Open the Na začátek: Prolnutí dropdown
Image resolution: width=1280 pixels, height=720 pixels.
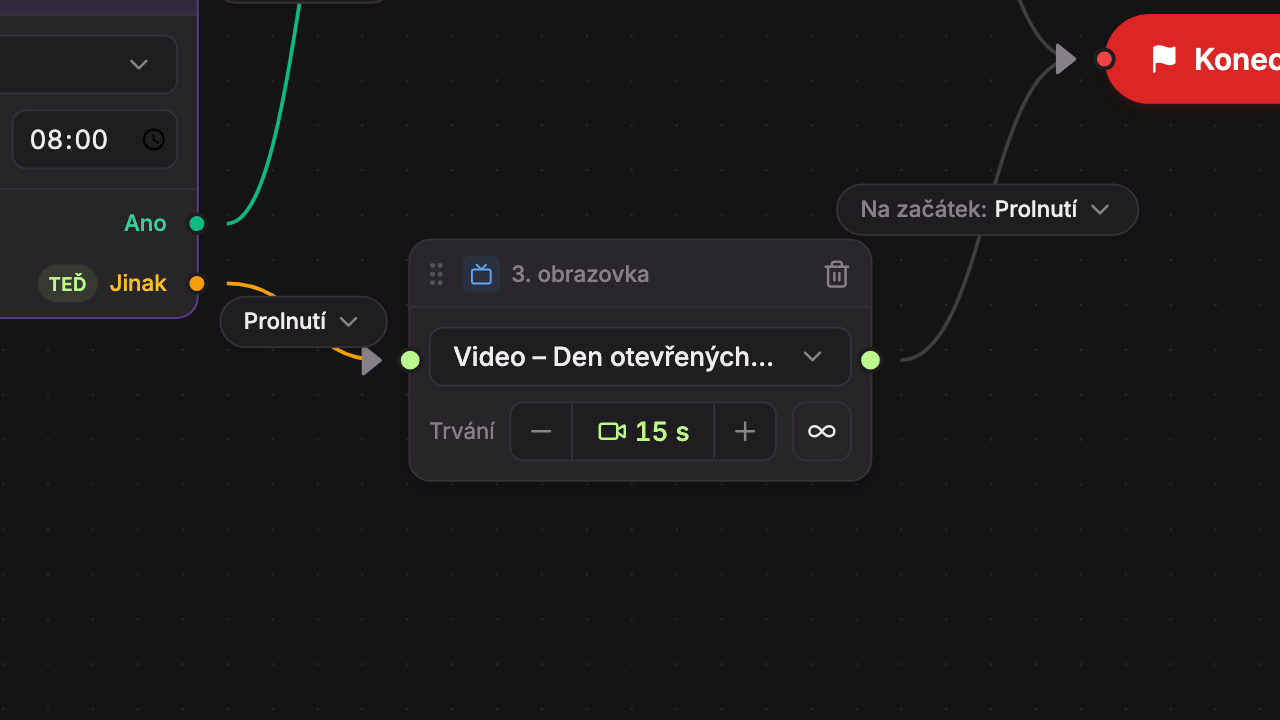(987, 210)
